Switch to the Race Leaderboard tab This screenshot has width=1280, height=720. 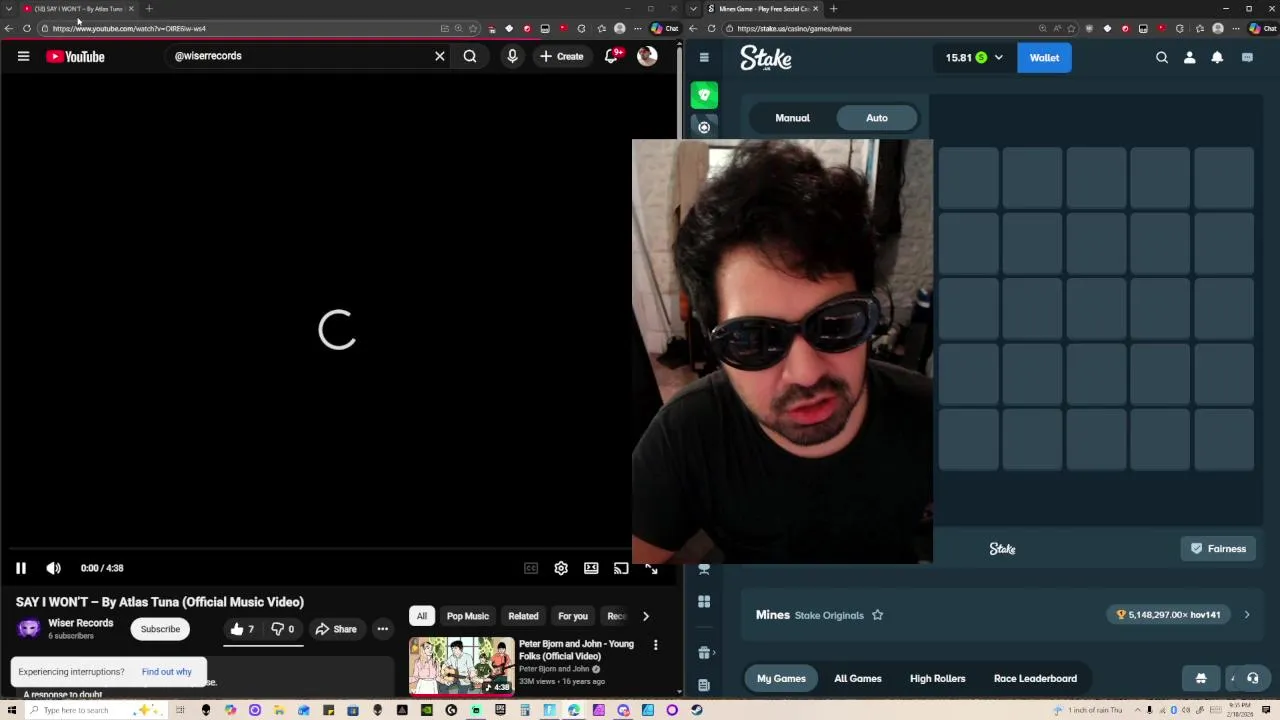click(x=1035, y=679)
